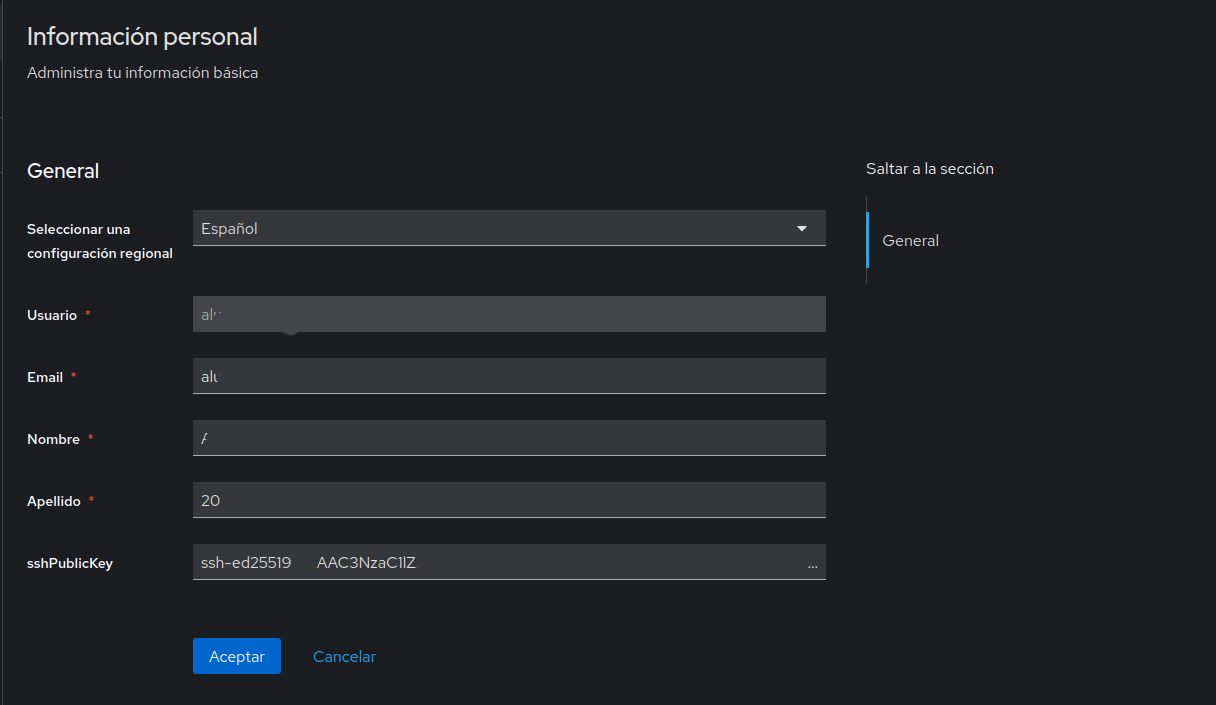Click the caret arrow in the locale selector
Screen dimensions: 1216x705
tap(801, 228)
